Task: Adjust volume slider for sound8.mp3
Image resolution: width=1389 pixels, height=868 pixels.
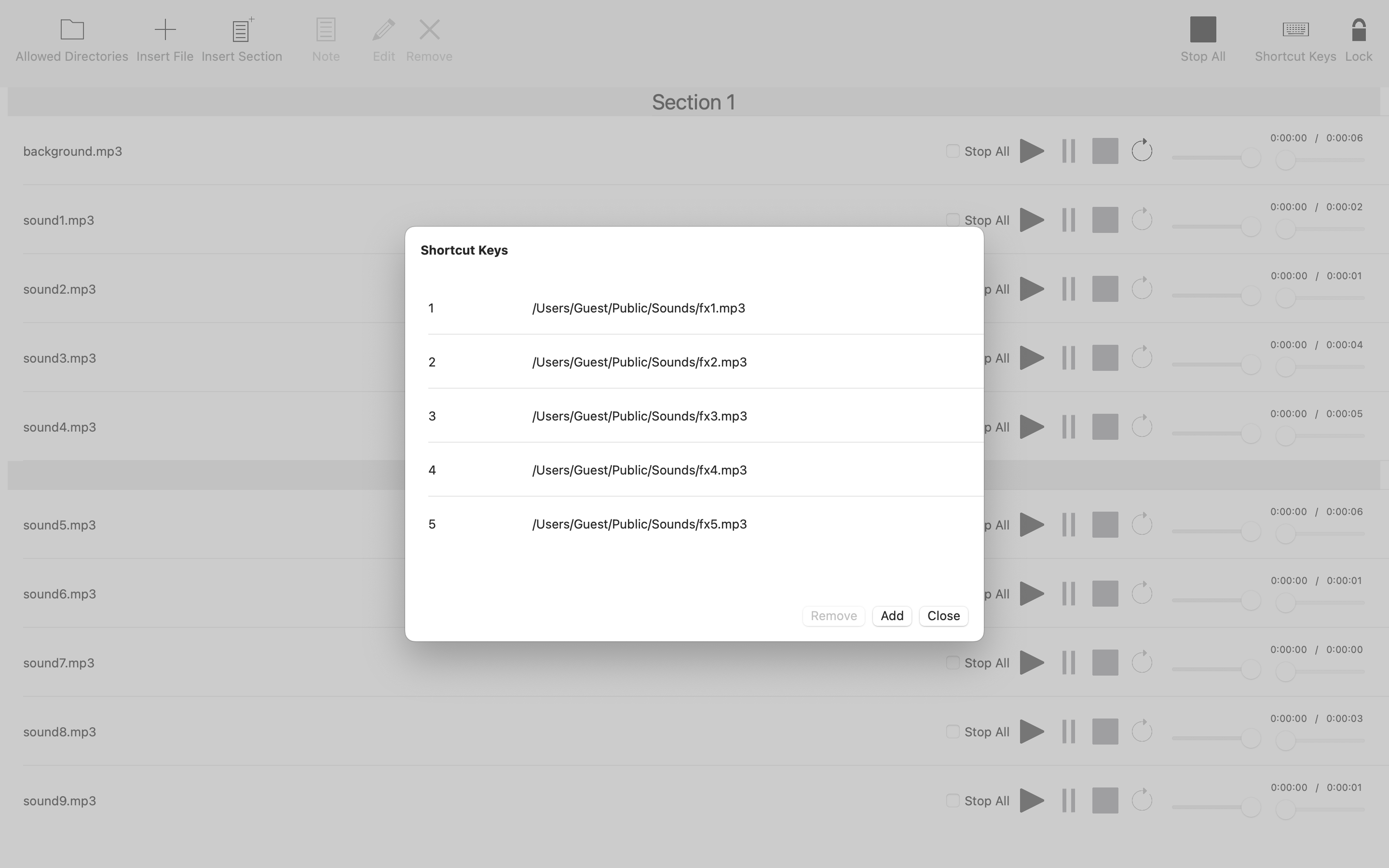Action: tap(1250, 738)
